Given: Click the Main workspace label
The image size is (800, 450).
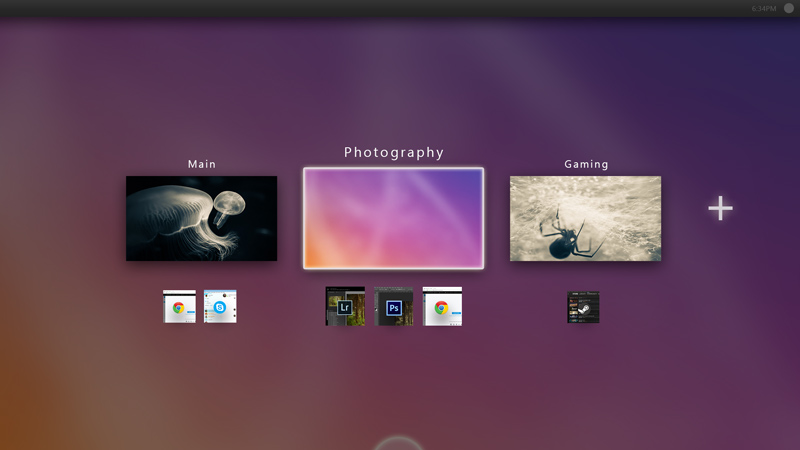Looking at the screenshot, I should tap(202, 164).
